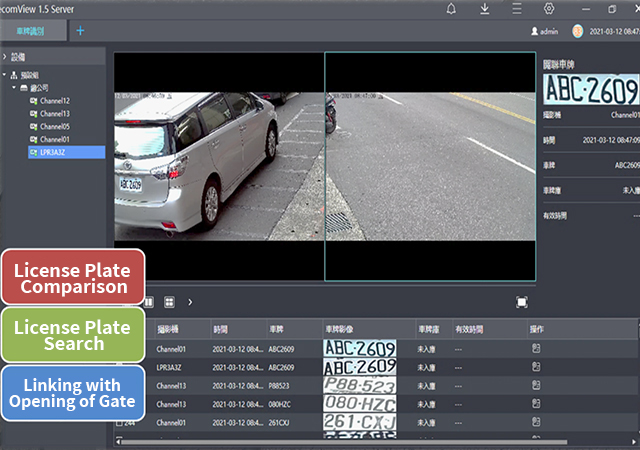Select LPR3A3Z in the camera tree
This screenshot has height=450, width=640.
67,152
